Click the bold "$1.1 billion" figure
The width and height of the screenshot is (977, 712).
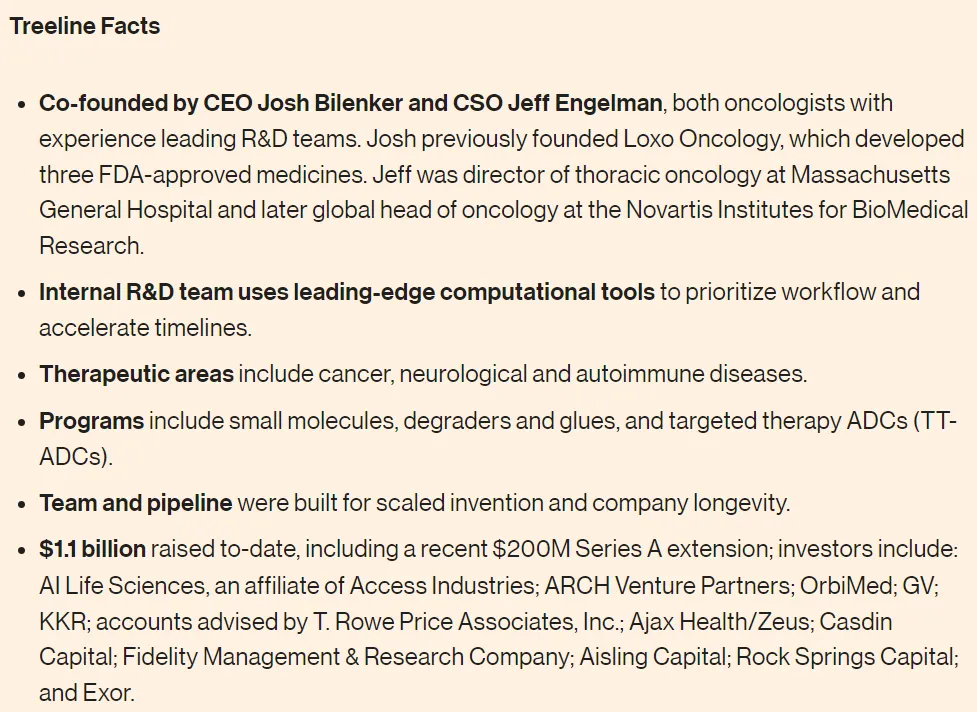tap(92, 549)
